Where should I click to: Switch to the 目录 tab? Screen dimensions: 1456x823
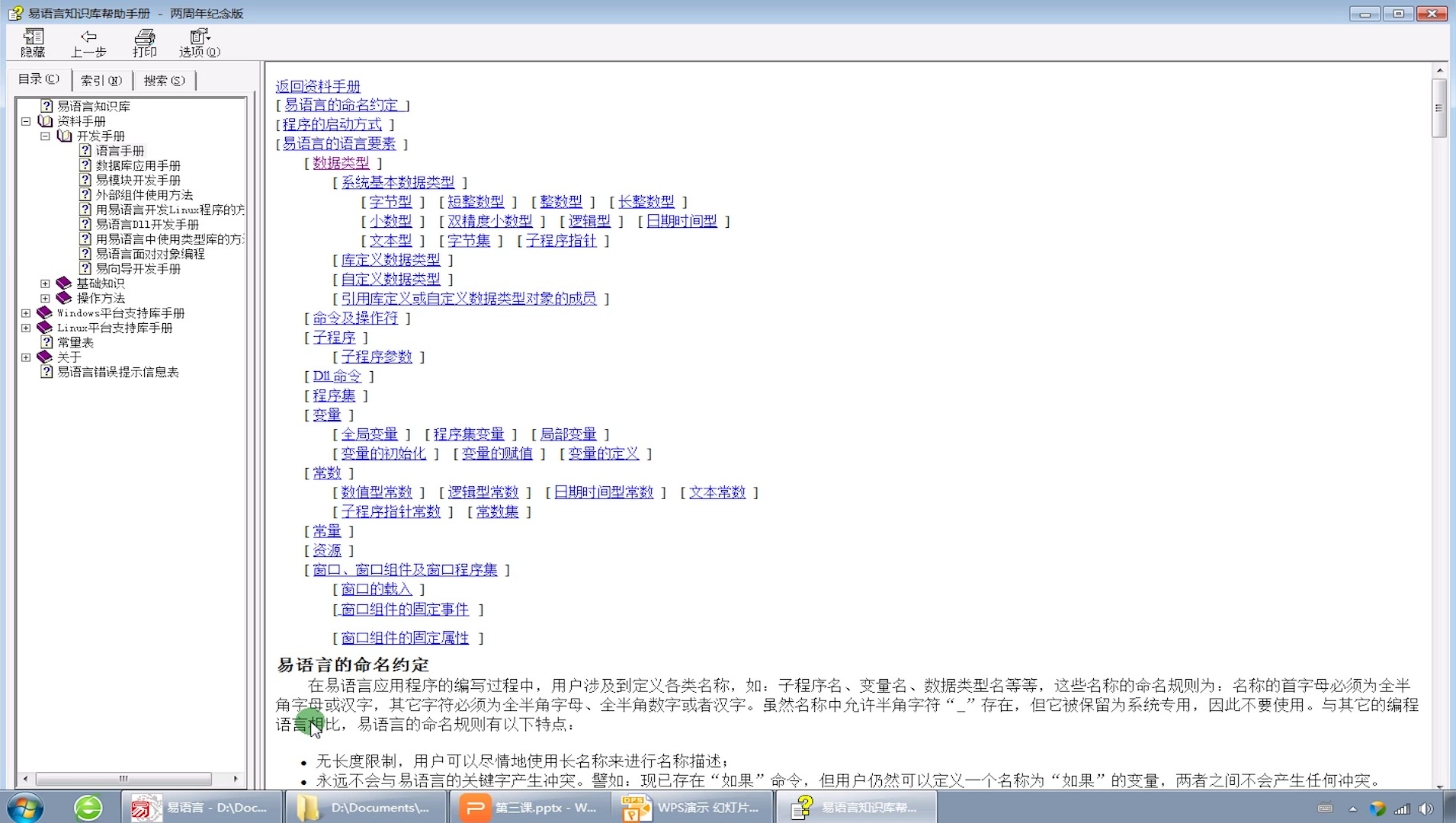(x=39, y=79)
